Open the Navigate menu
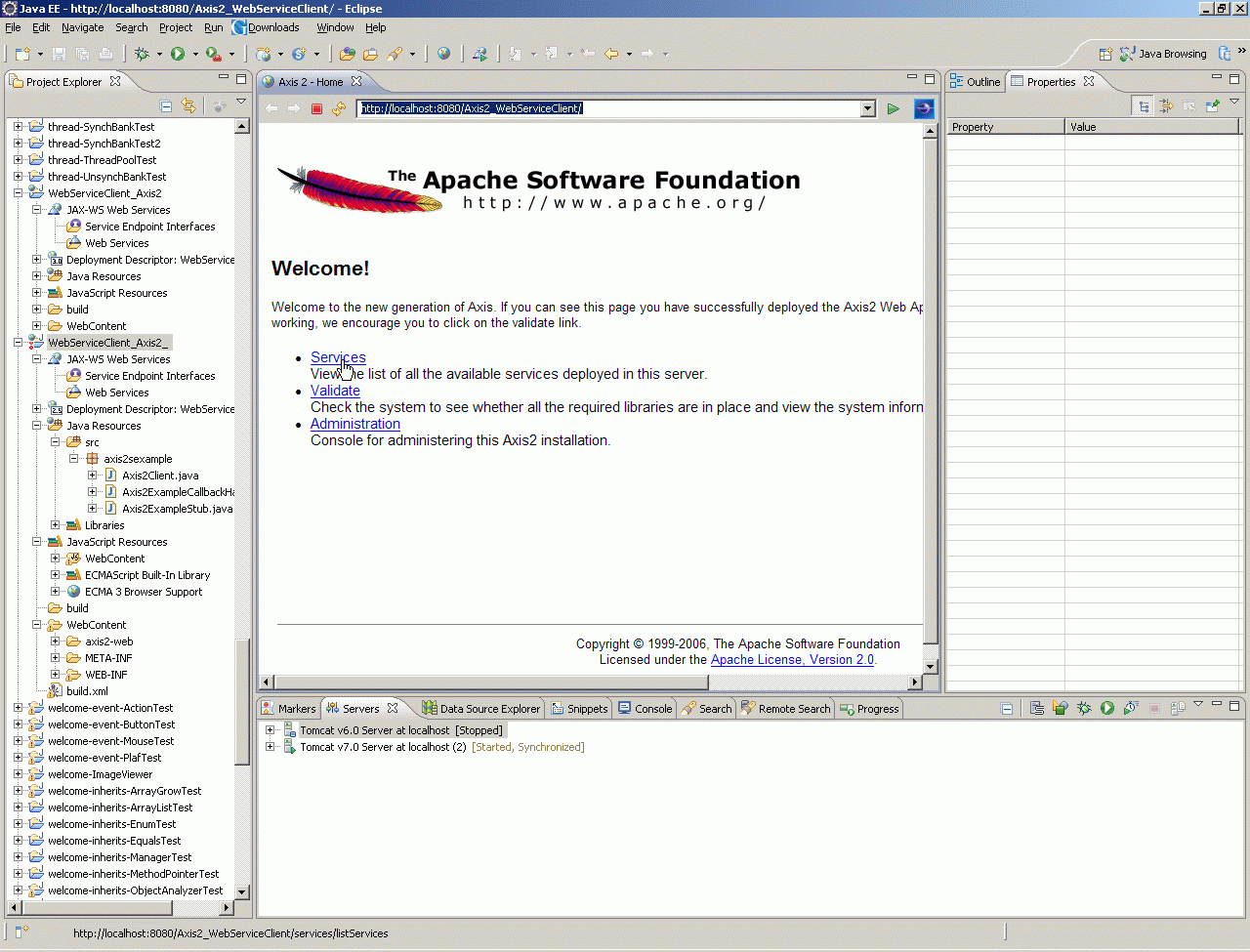This screenshot has width=1250, height=952. 83,27
